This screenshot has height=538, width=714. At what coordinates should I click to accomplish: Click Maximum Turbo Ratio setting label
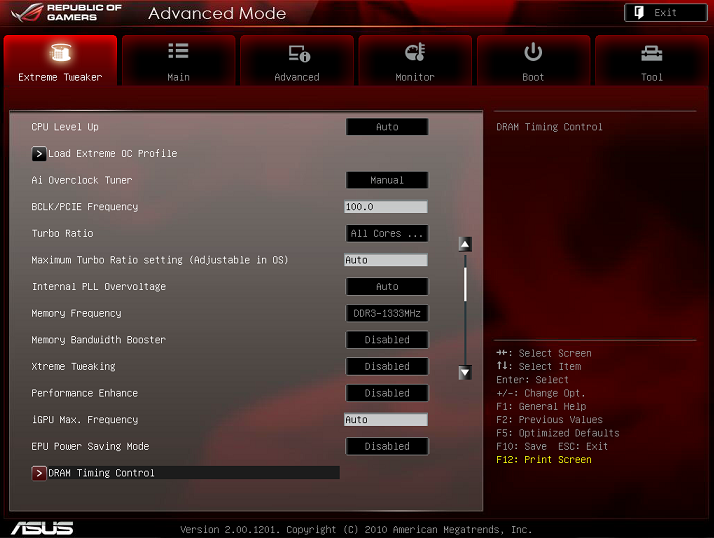tap(159, 260)
